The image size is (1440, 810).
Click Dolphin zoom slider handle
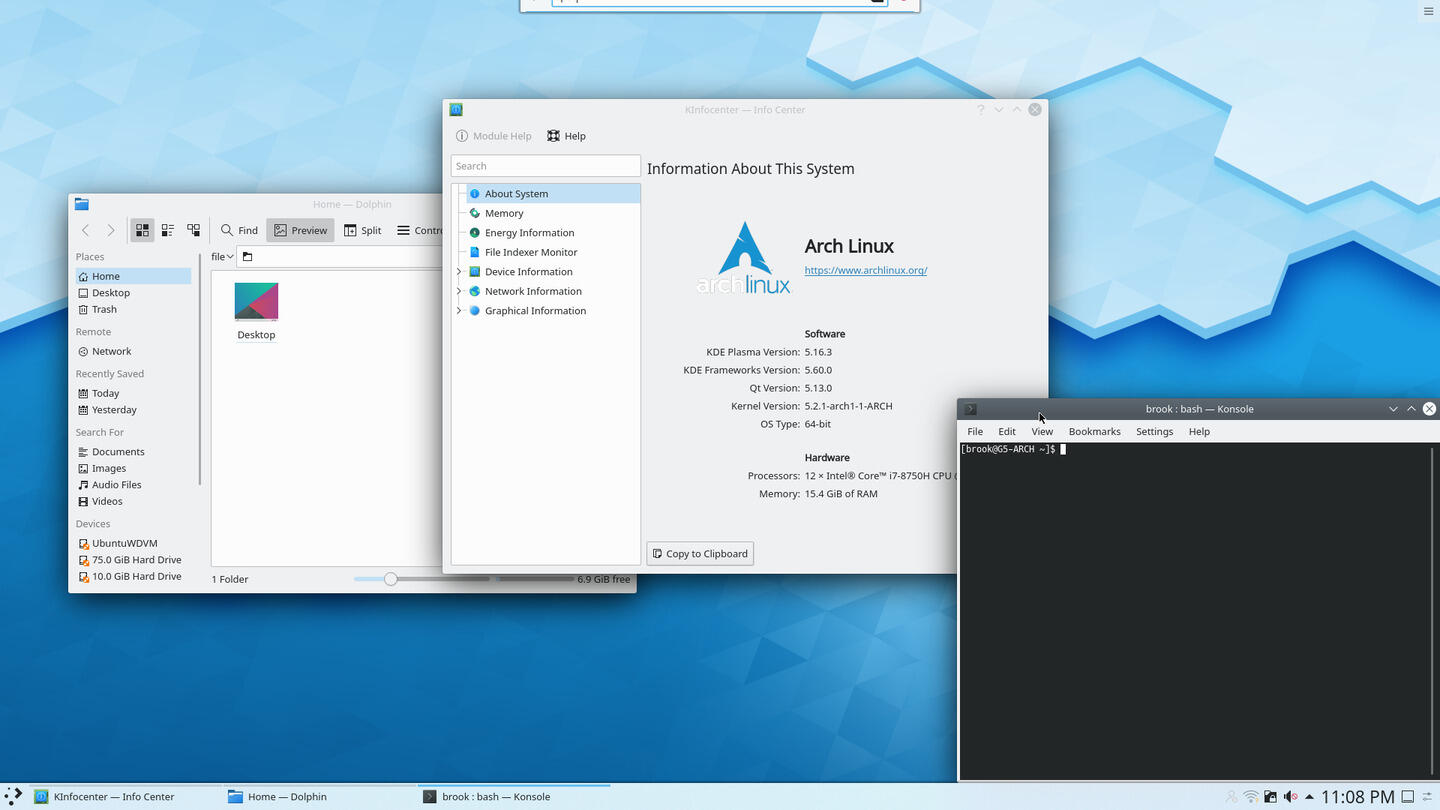pos(391,579)
